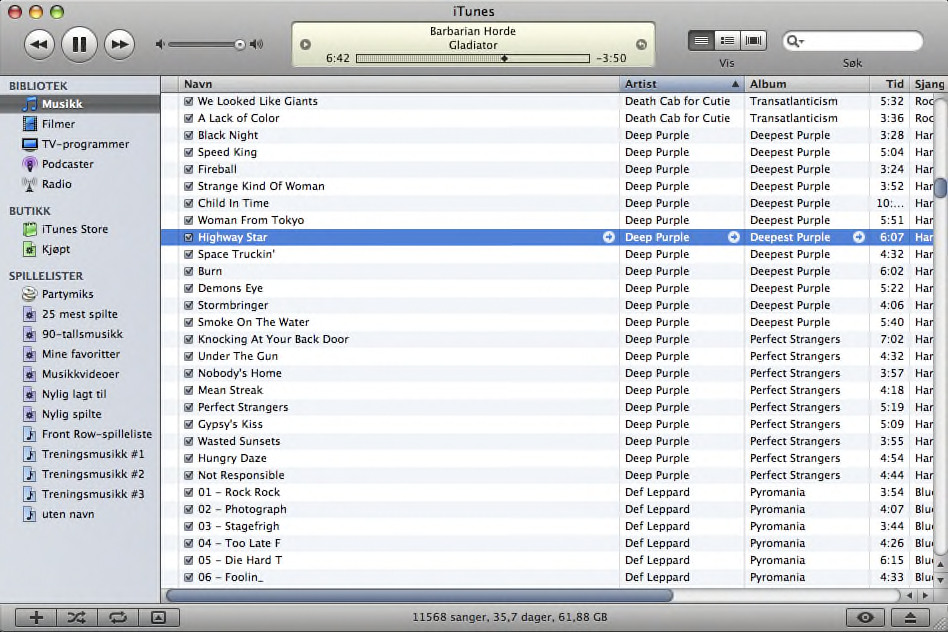Uncheck the Fireball song checkbox

pyautogui.click(x=189, y=169)
